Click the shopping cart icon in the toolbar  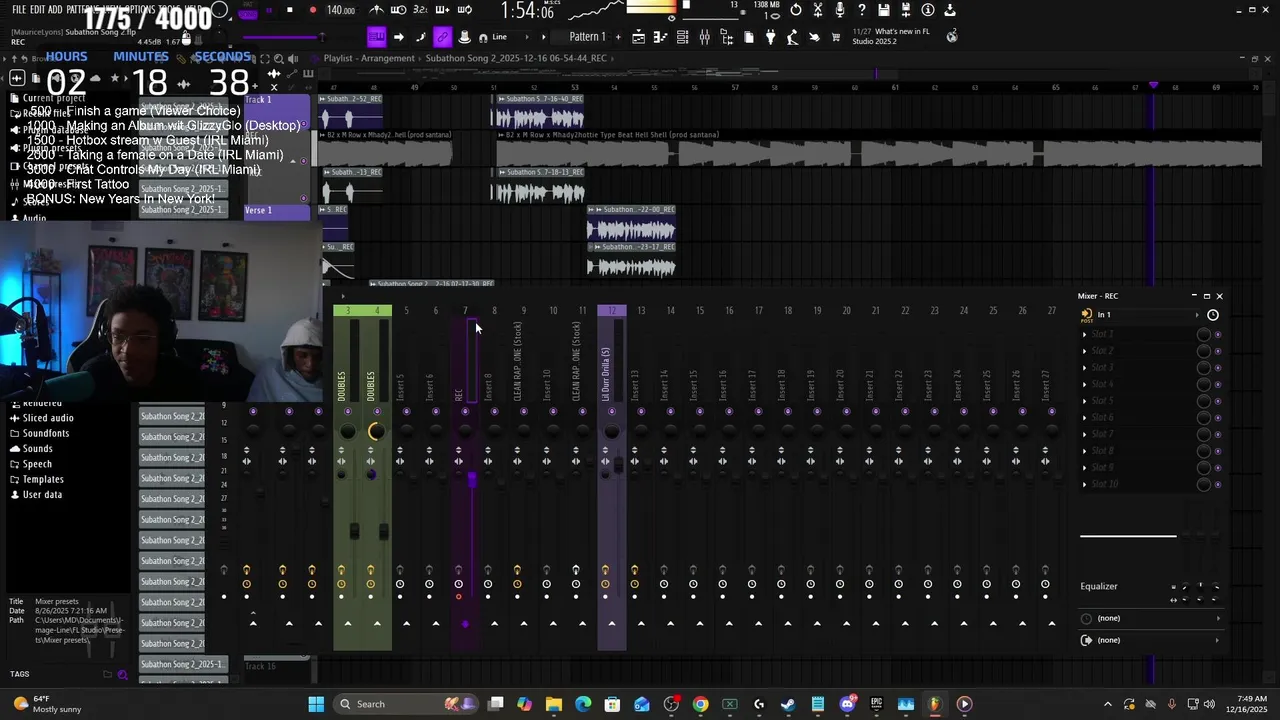click(x=836, y=37)
